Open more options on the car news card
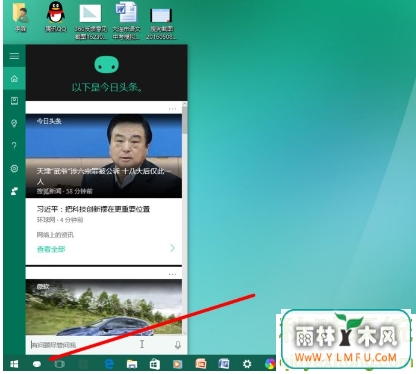416x374 pixels. (172, 274)
